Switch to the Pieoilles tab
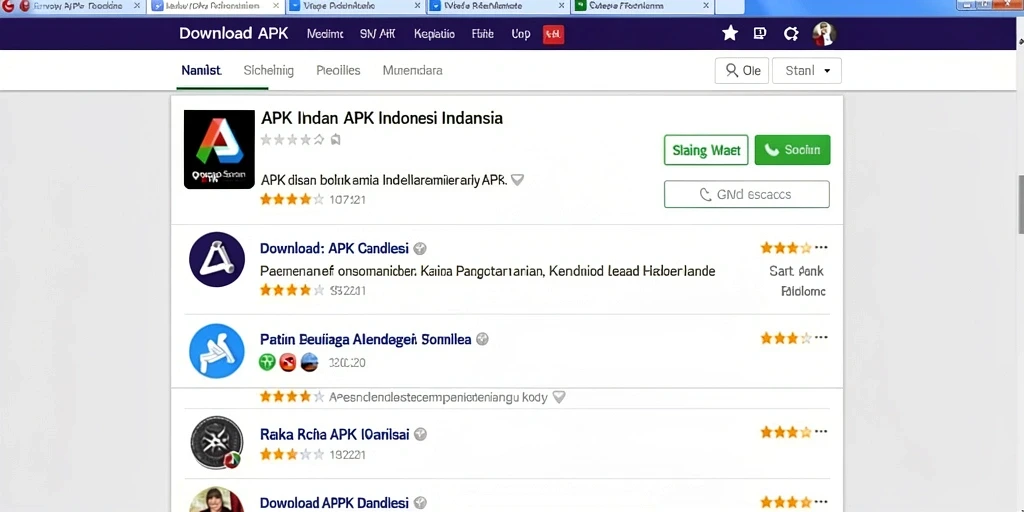The image size is (1024, 512). 338,71
